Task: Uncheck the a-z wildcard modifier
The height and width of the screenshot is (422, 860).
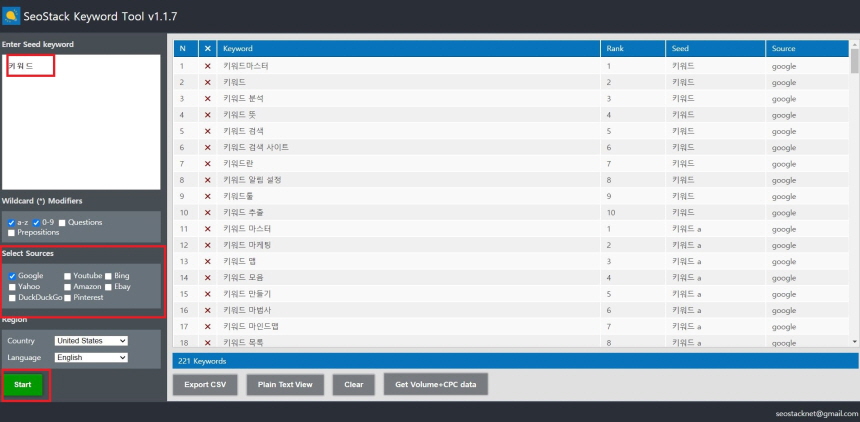Action: coord(11,223)
